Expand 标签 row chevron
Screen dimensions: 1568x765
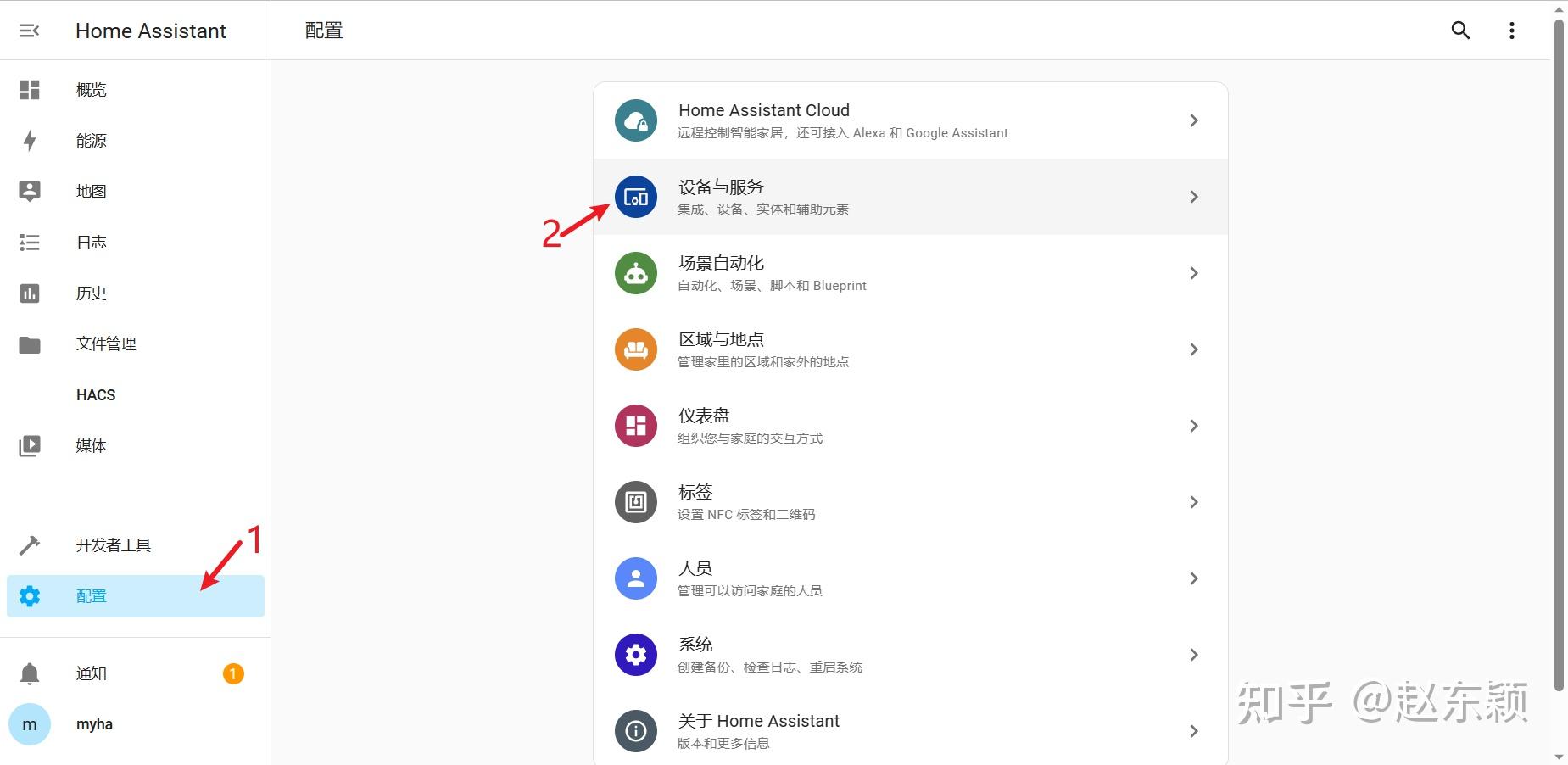pos(1194,502)
